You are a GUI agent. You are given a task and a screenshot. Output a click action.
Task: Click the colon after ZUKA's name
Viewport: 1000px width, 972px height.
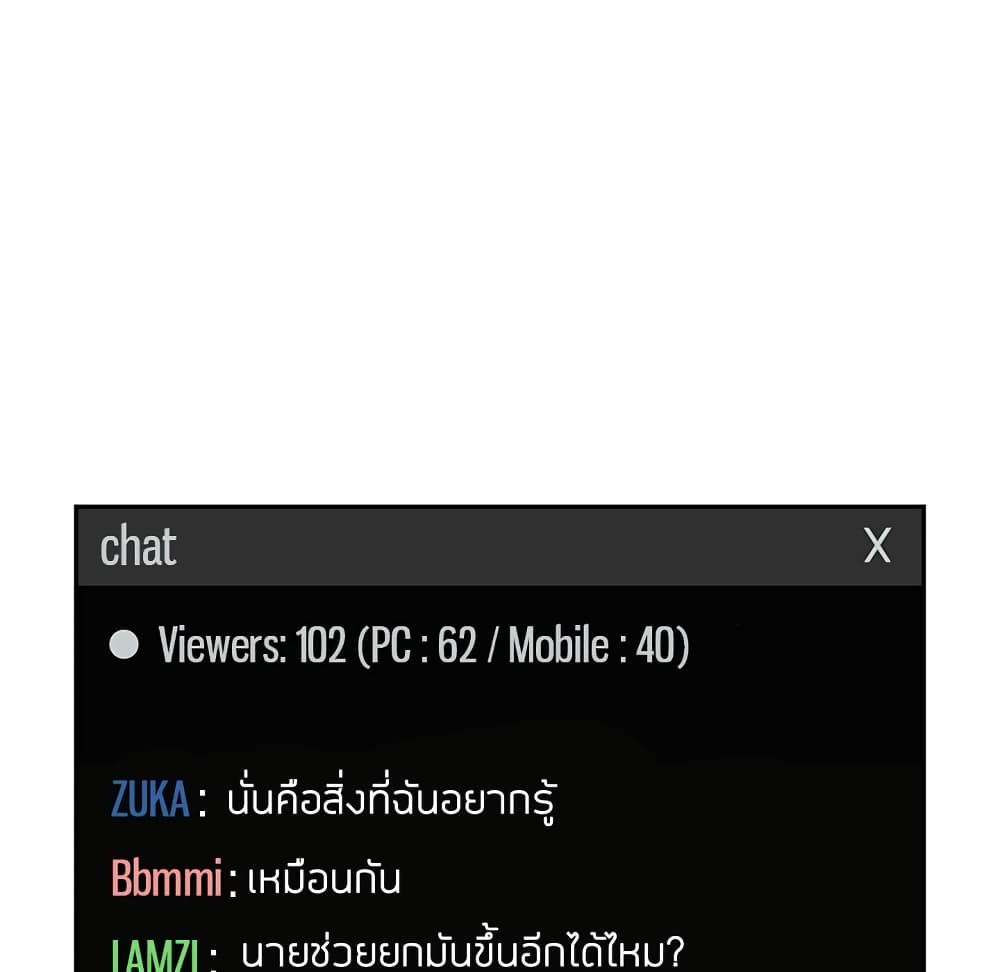click(202, 802)
